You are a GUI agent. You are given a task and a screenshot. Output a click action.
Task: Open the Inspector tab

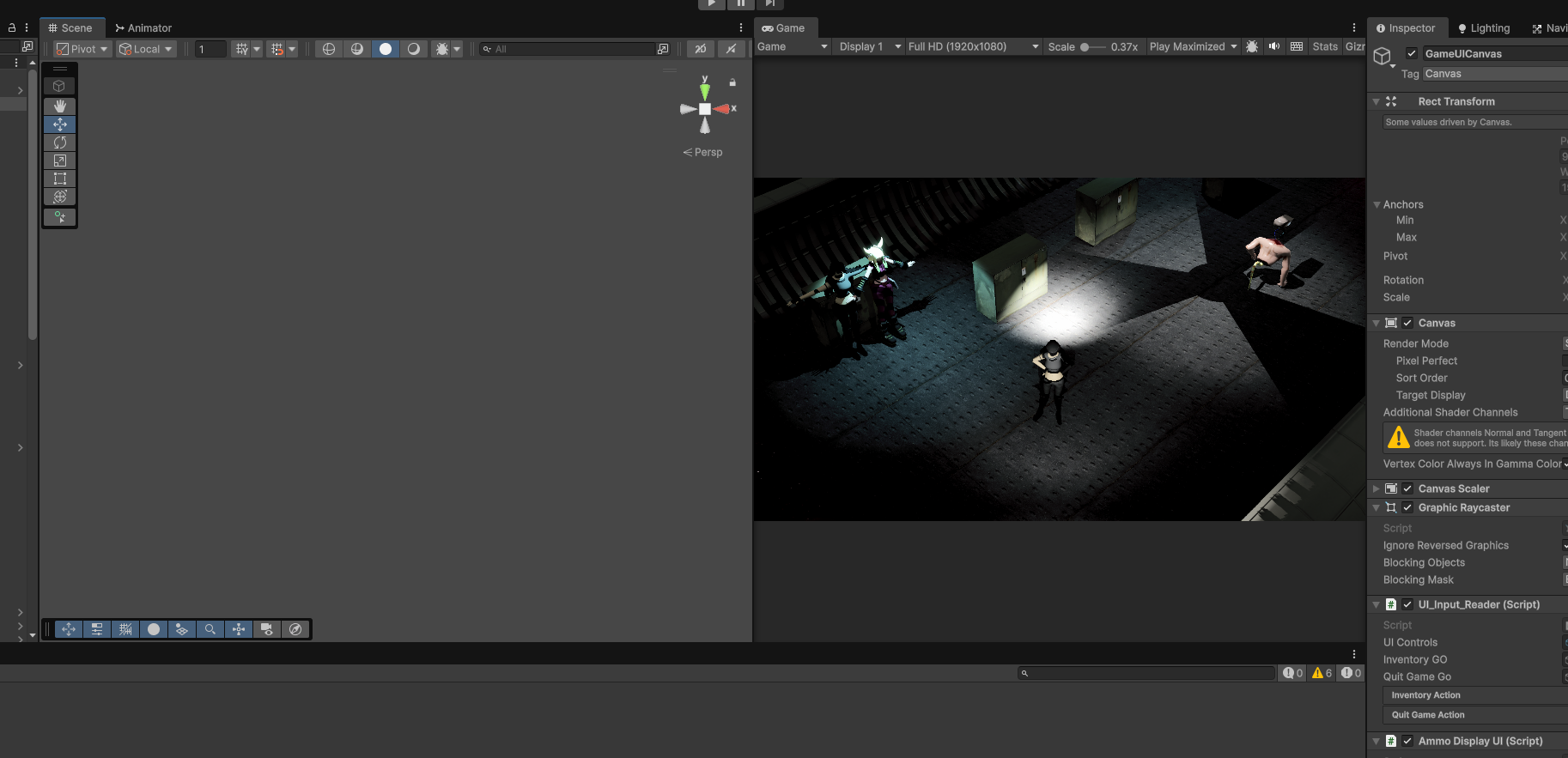point(1406,27)
